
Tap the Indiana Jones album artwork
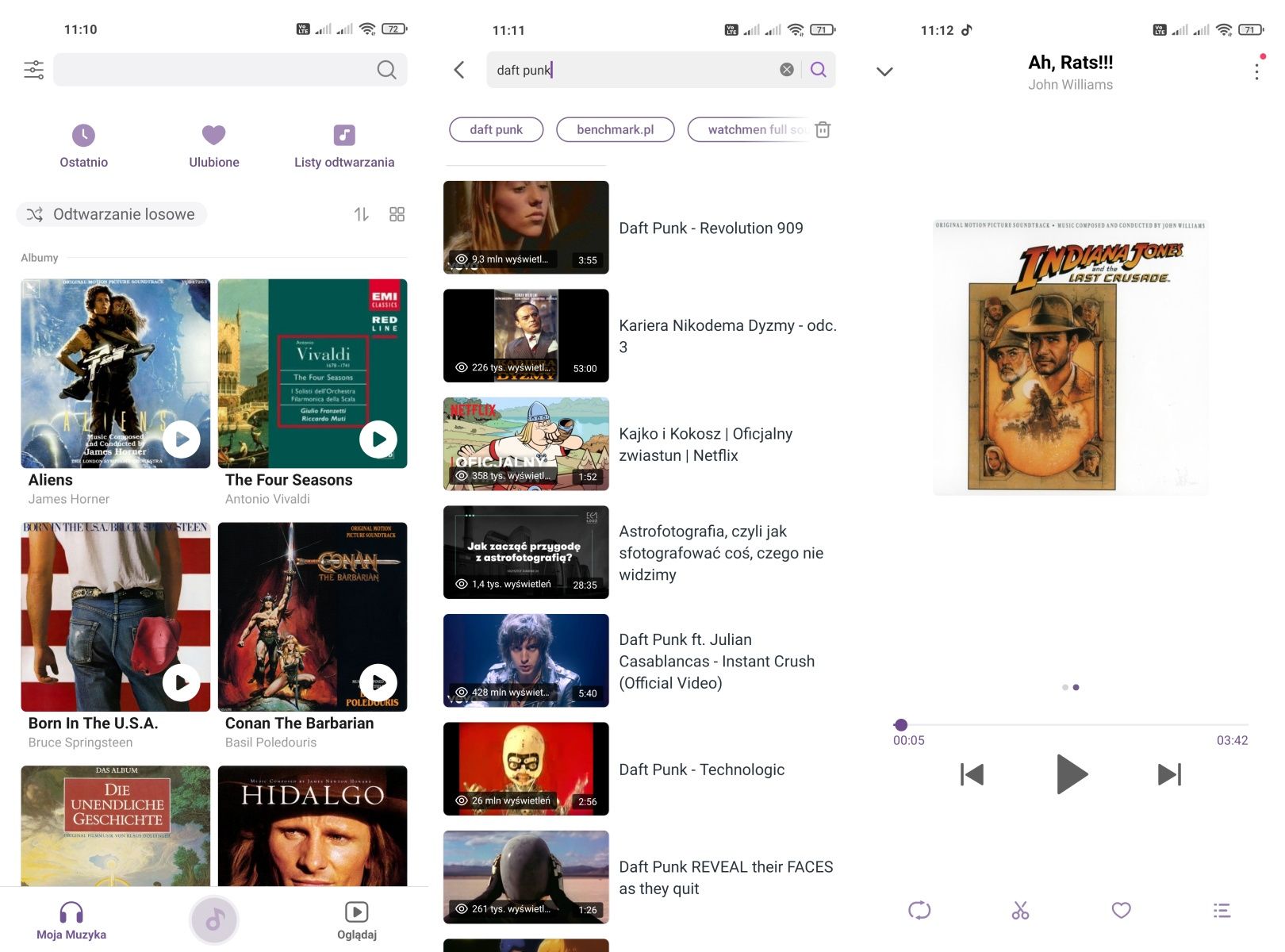1070,358
